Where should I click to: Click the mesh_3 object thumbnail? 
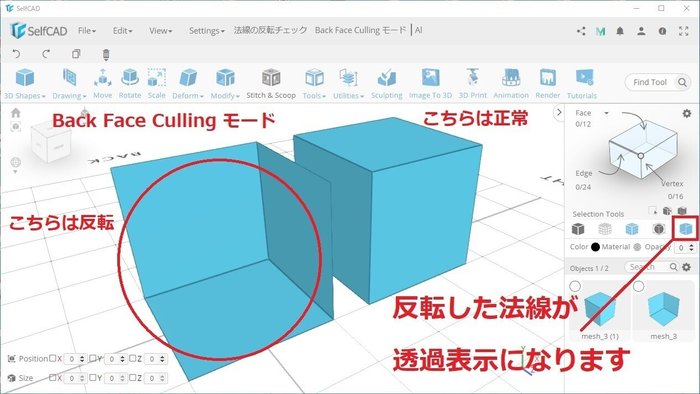point(664,308)
